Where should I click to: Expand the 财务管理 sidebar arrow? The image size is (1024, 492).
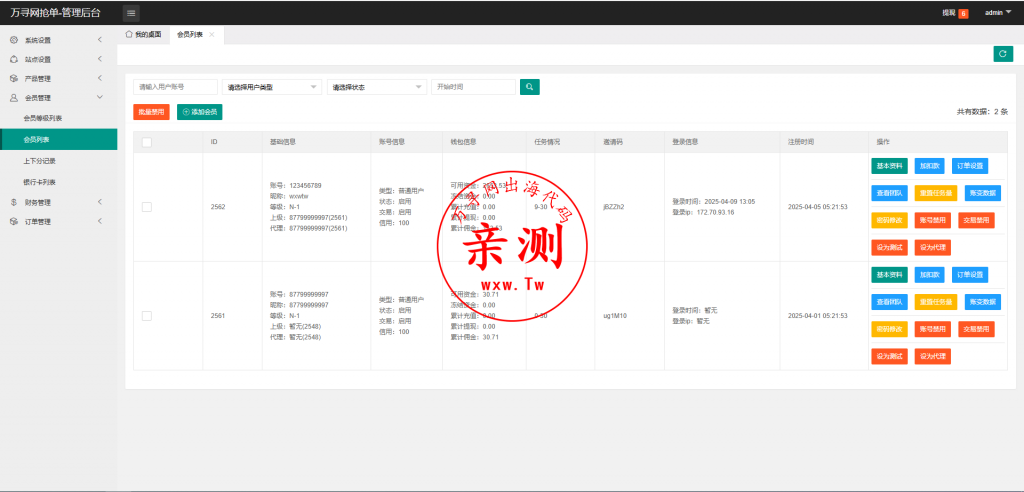[x=100, y=203]
